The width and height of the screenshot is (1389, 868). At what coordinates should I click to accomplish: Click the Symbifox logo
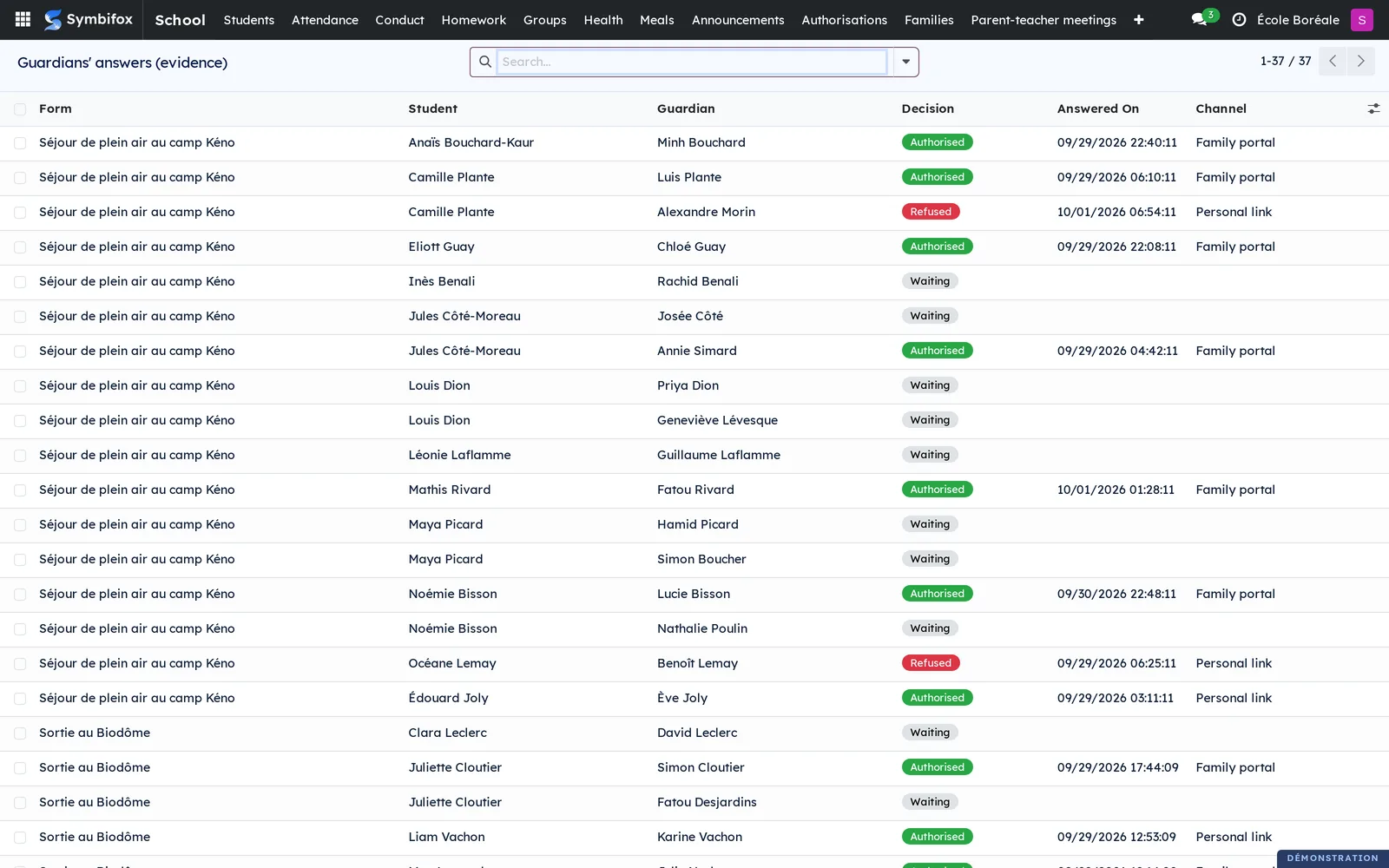(89, 19)
